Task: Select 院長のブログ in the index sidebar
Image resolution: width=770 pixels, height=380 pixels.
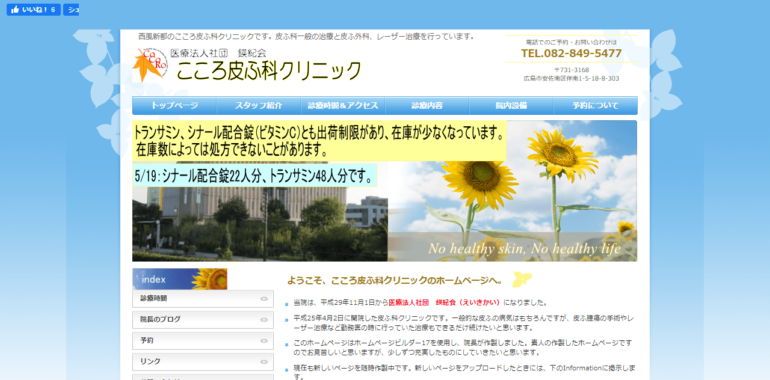Action: point(203,320)
